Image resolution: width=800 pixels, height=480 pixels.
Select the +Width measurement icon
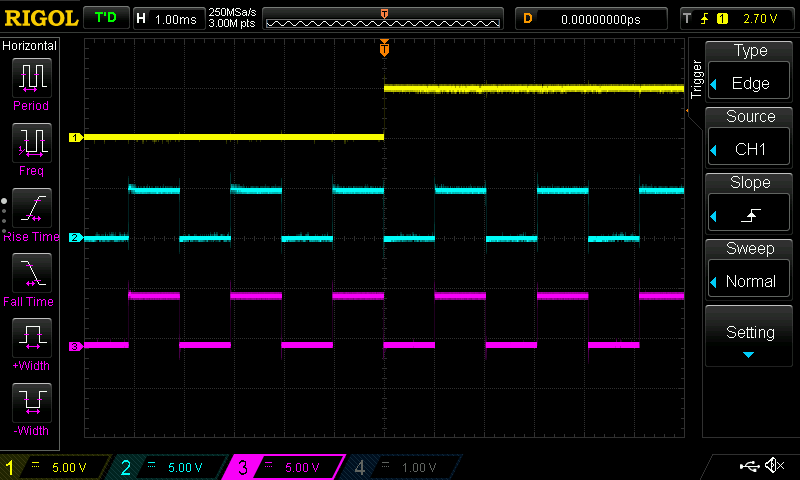32,337
